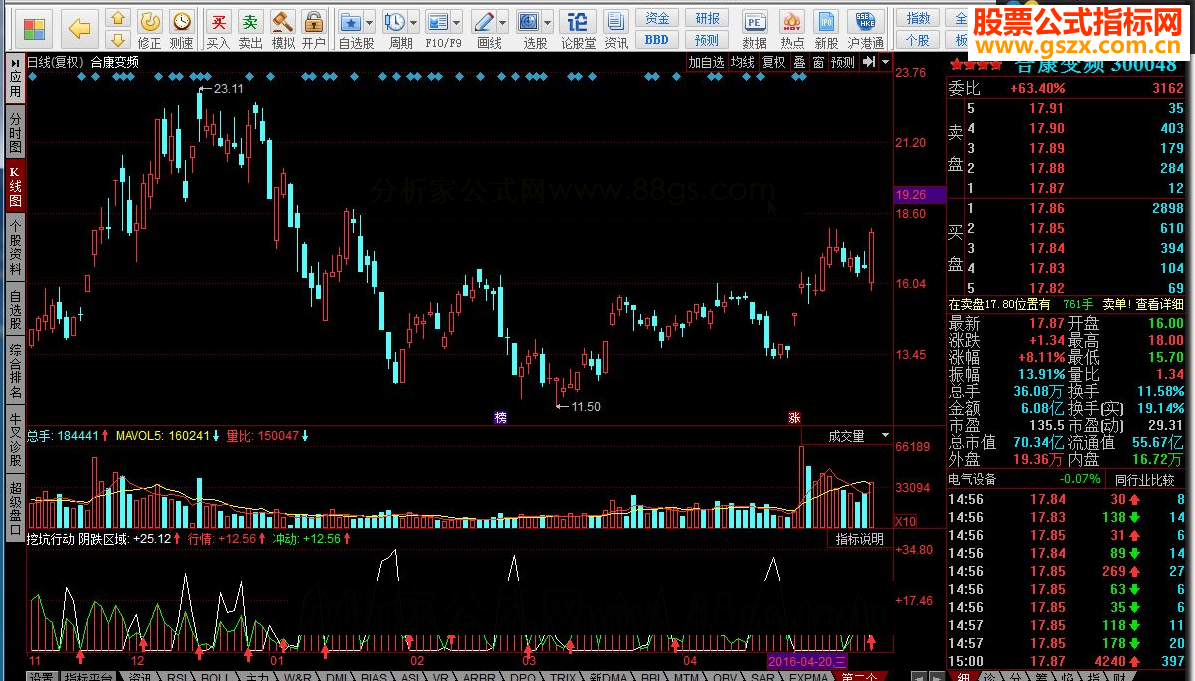
Task: Open the 自选股 watchlist folder icon
Action: (351, 23)
